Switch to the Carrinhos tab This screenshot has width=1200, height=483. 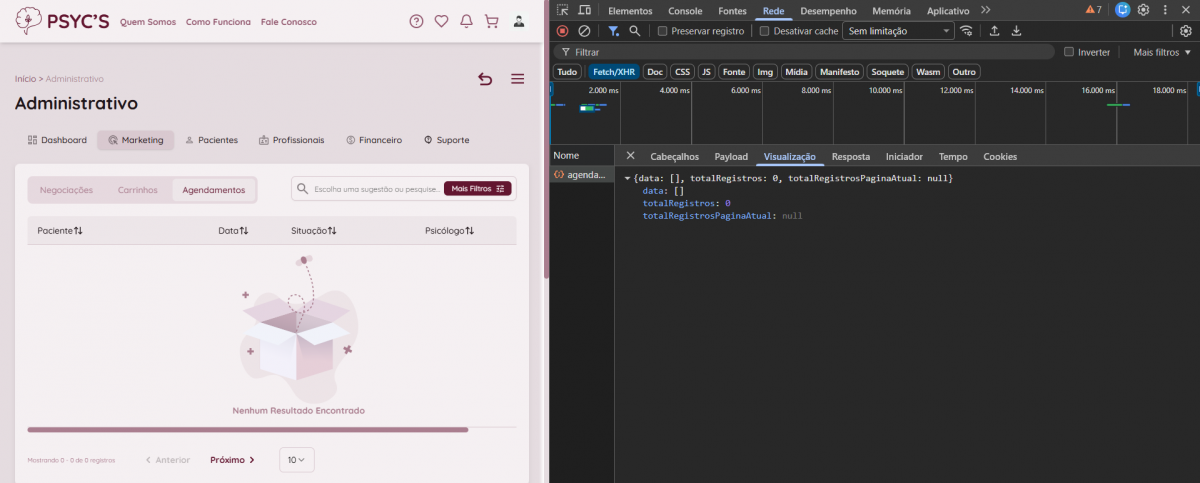137,190
